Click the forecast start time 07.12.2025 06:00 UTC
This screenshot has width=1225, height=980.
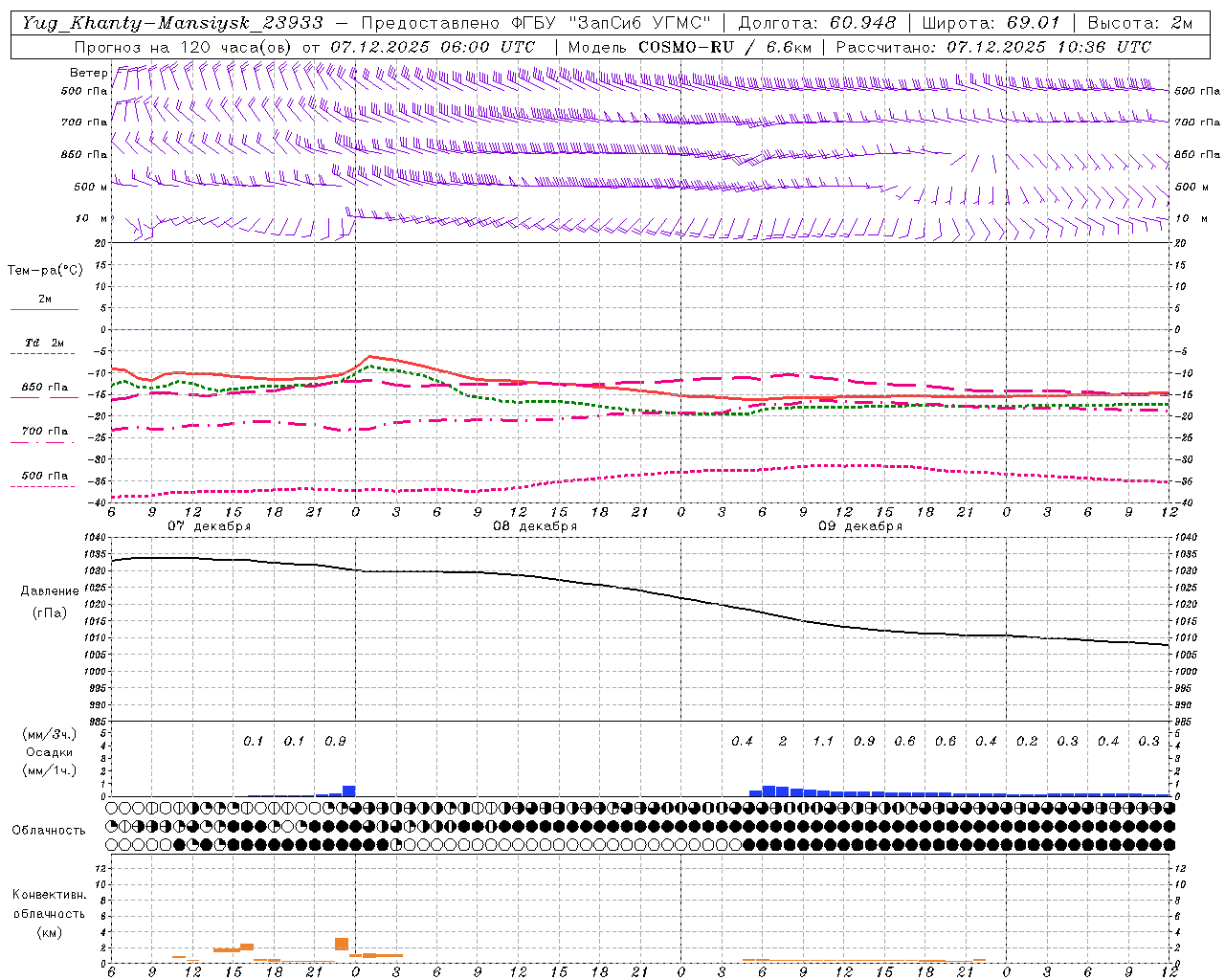tap(433, 47)
